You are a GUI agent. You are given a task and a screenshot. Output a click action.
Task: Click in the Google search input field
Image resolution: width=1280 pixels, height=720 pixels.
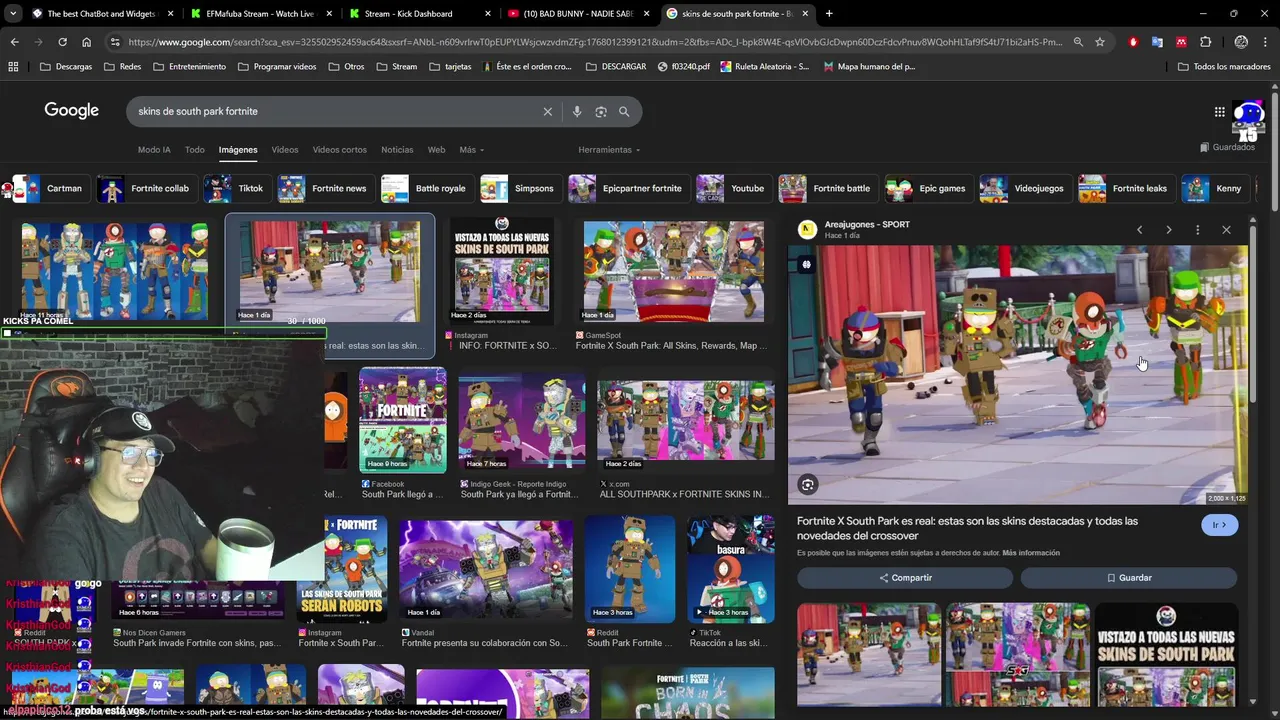(x=335, y=112)
